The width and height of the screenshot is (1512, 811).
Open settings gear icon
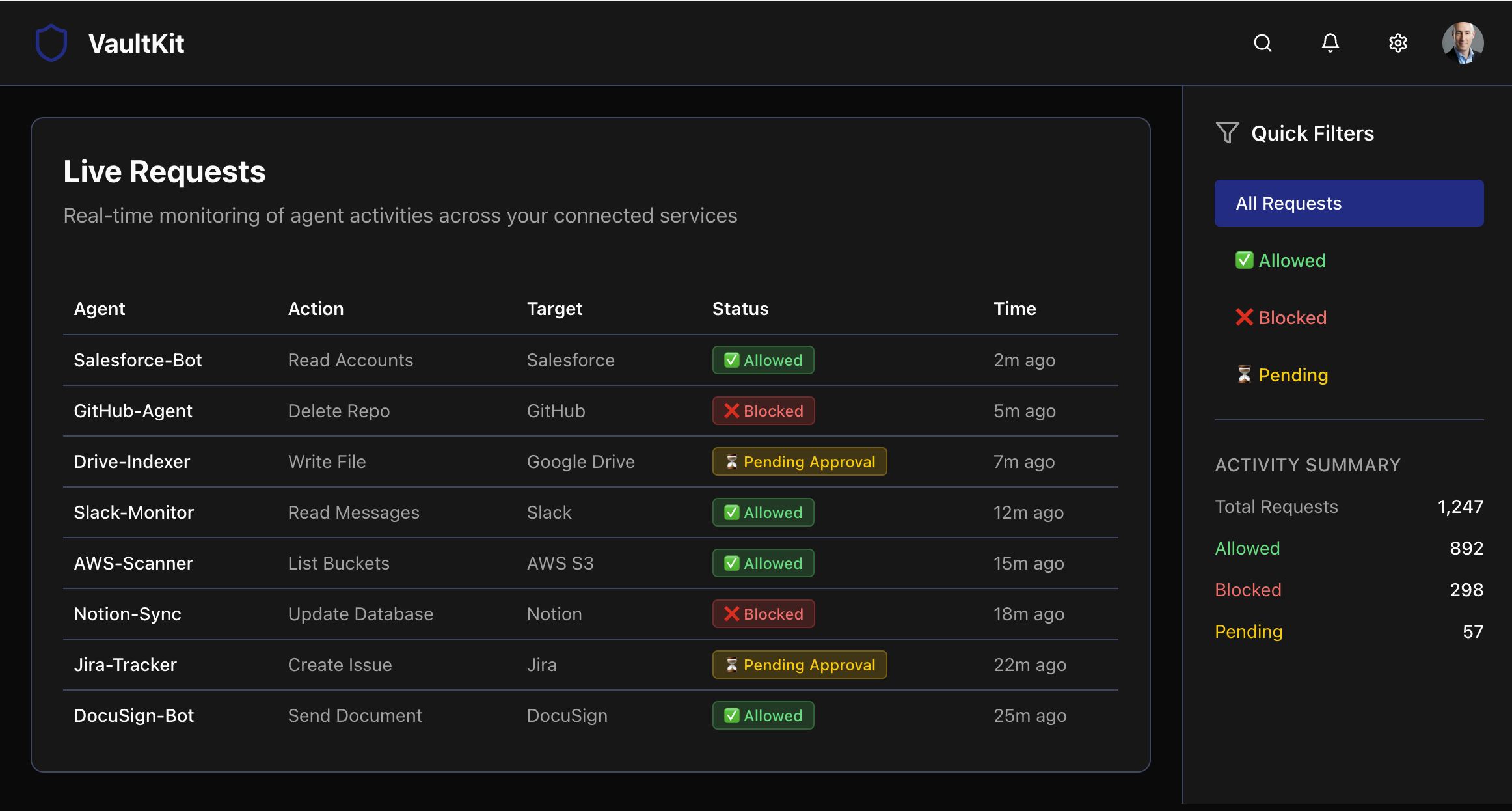pos(1397,43)
